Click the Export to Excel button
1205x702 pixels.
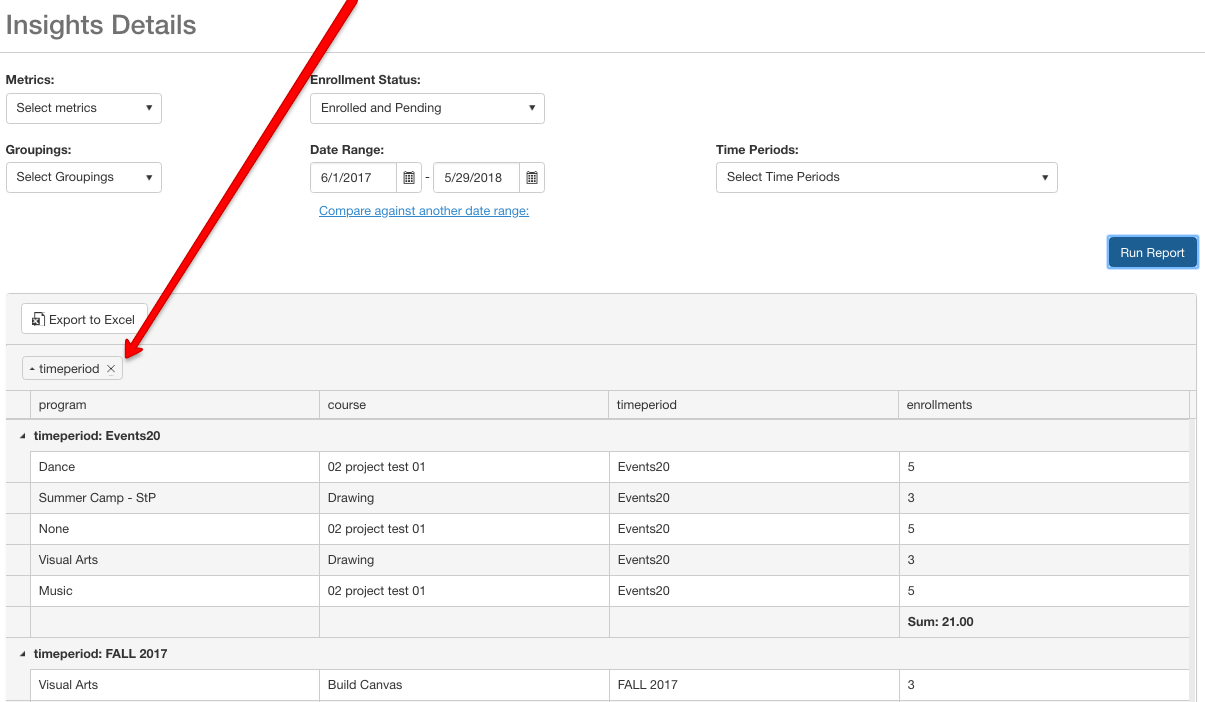pos(84,320)
